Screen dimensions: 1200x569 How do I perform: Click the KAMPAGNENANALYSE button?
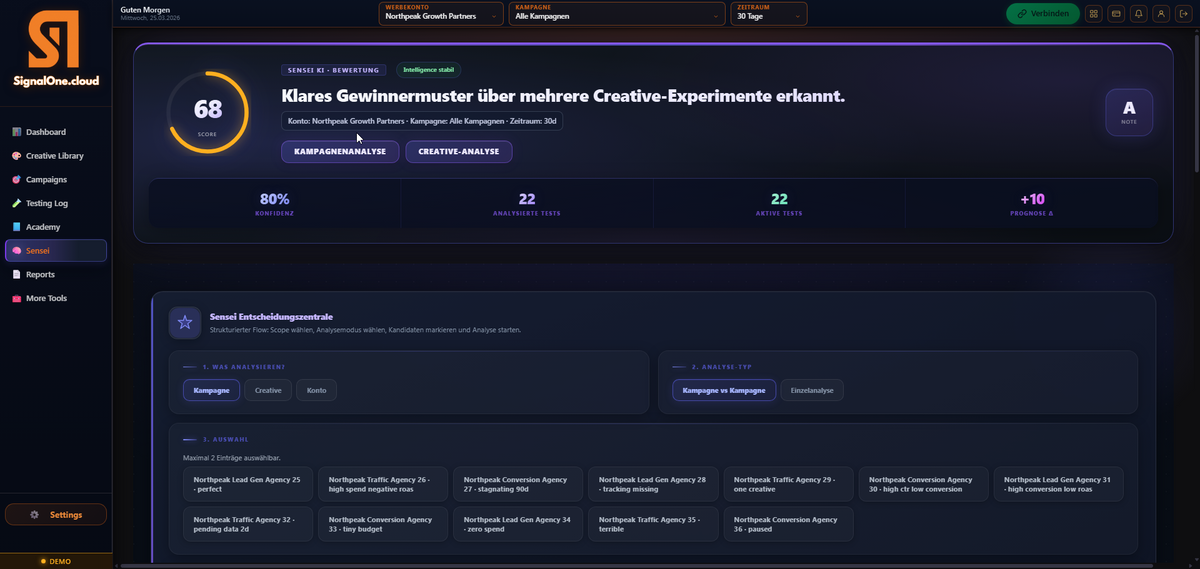click(340, 151)
